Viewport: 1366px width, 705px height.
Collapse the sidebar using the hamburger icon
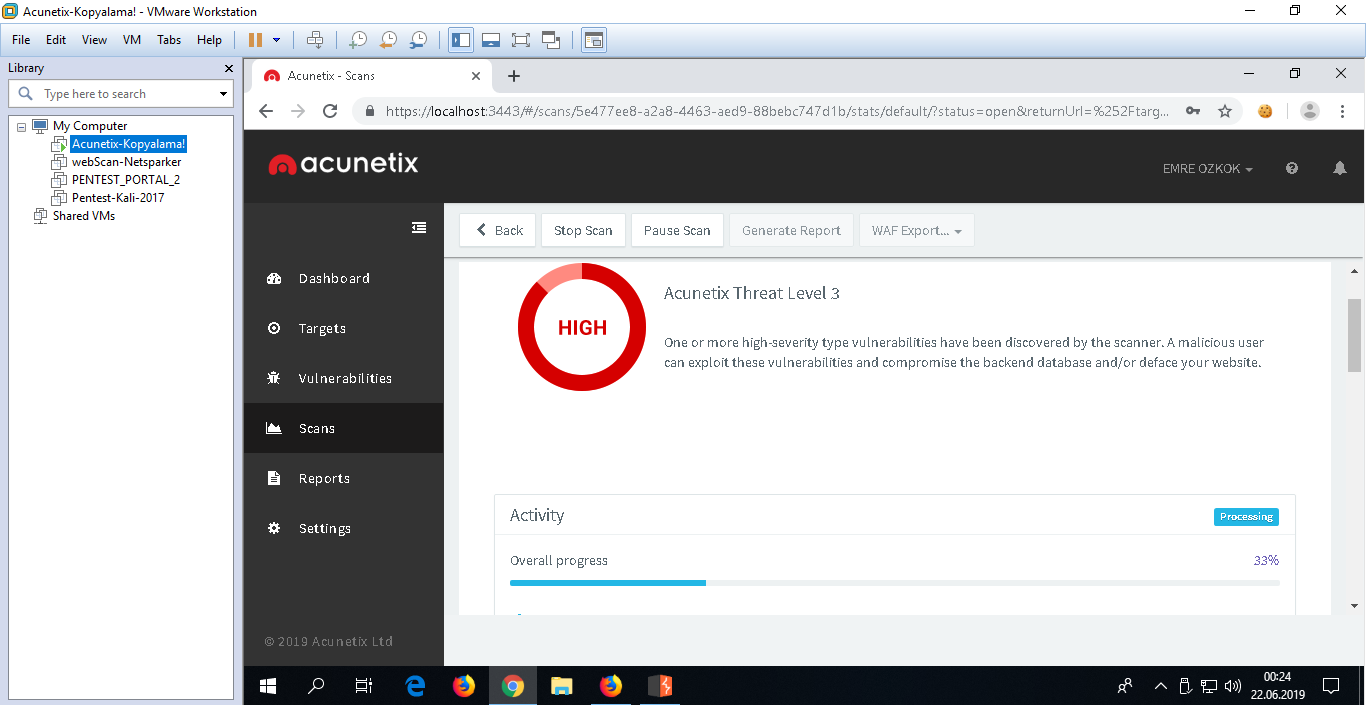pyautogui.click(x=419, y=228)
